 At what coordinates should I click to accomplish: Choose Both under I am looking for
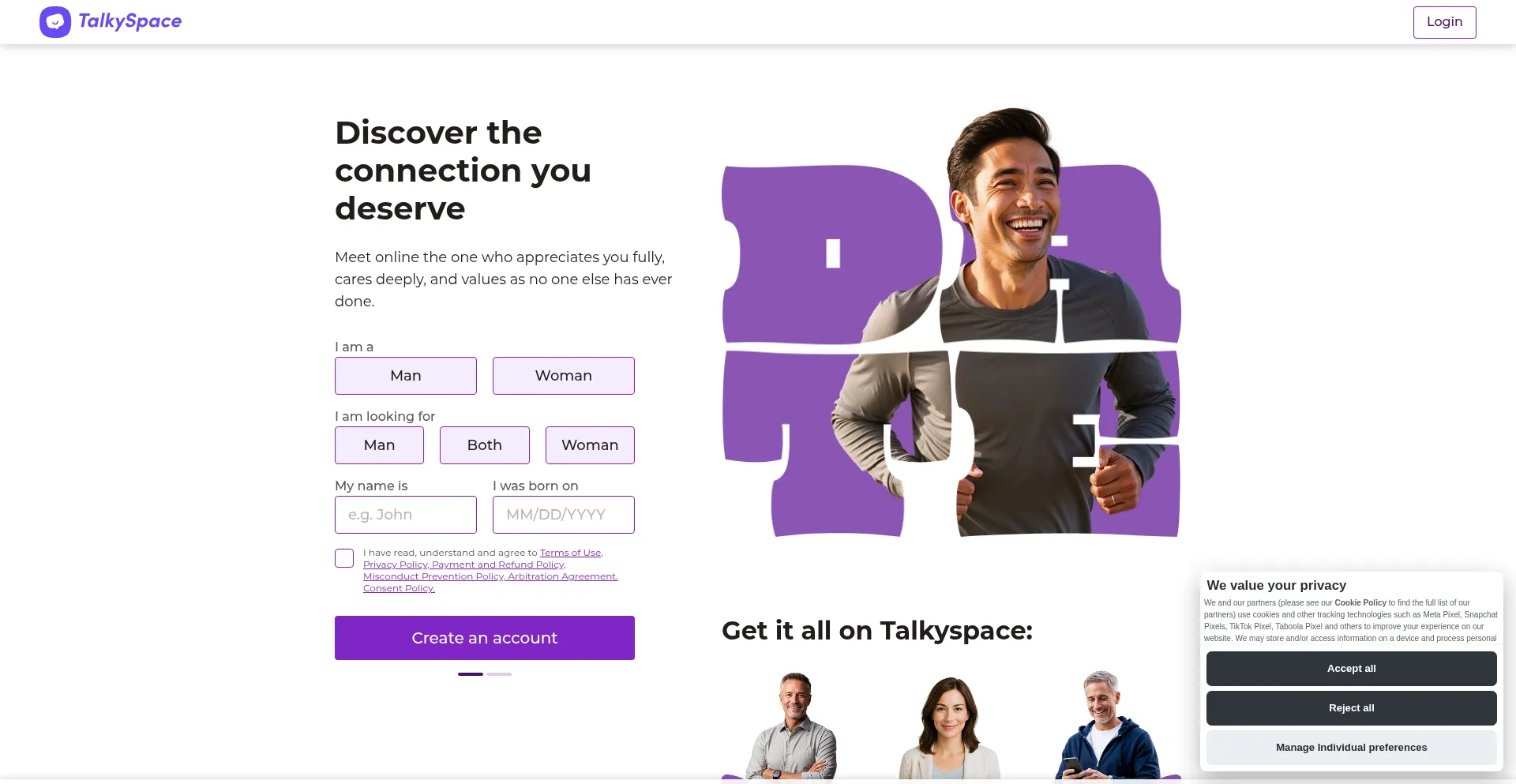pyautogui.click(x=485, y=445)
